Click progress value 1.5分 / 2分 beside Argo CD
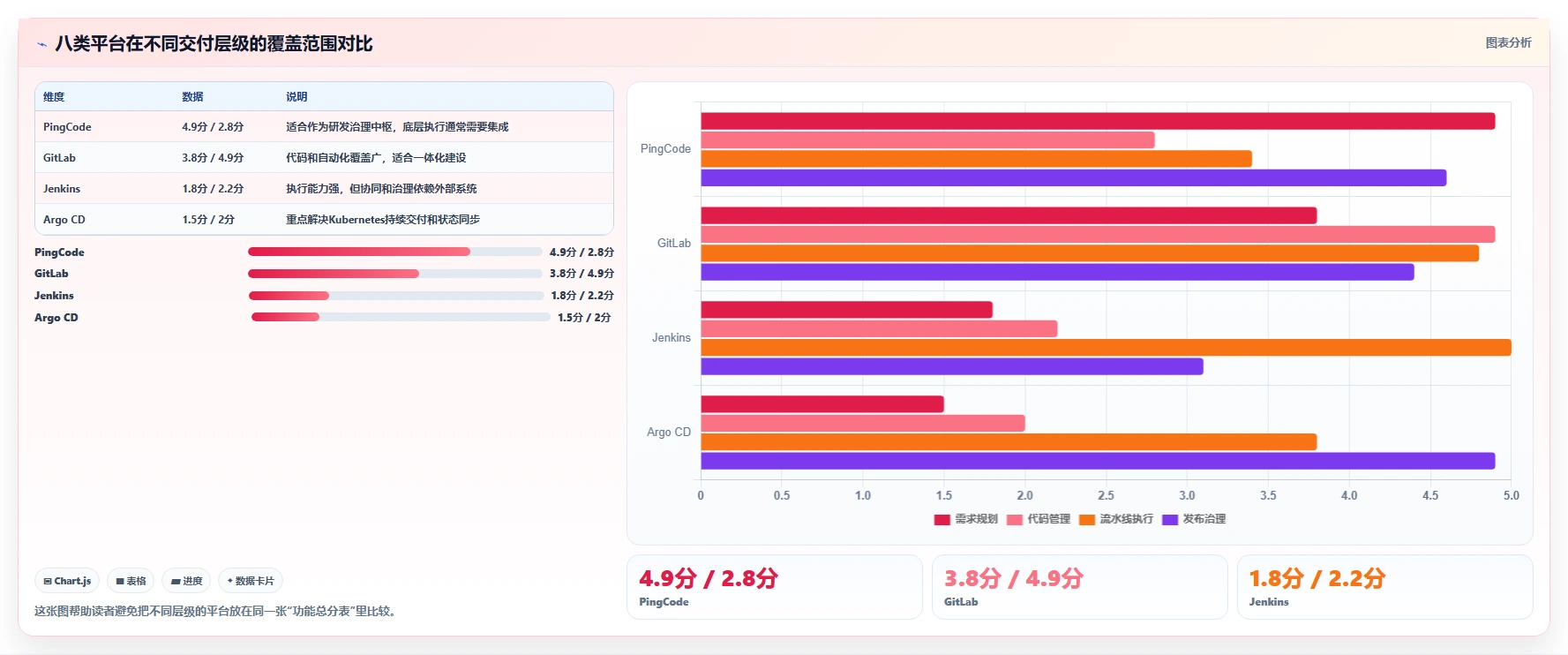The height and width of the screenshot is (655, 1568). click(x=584, y=318)
